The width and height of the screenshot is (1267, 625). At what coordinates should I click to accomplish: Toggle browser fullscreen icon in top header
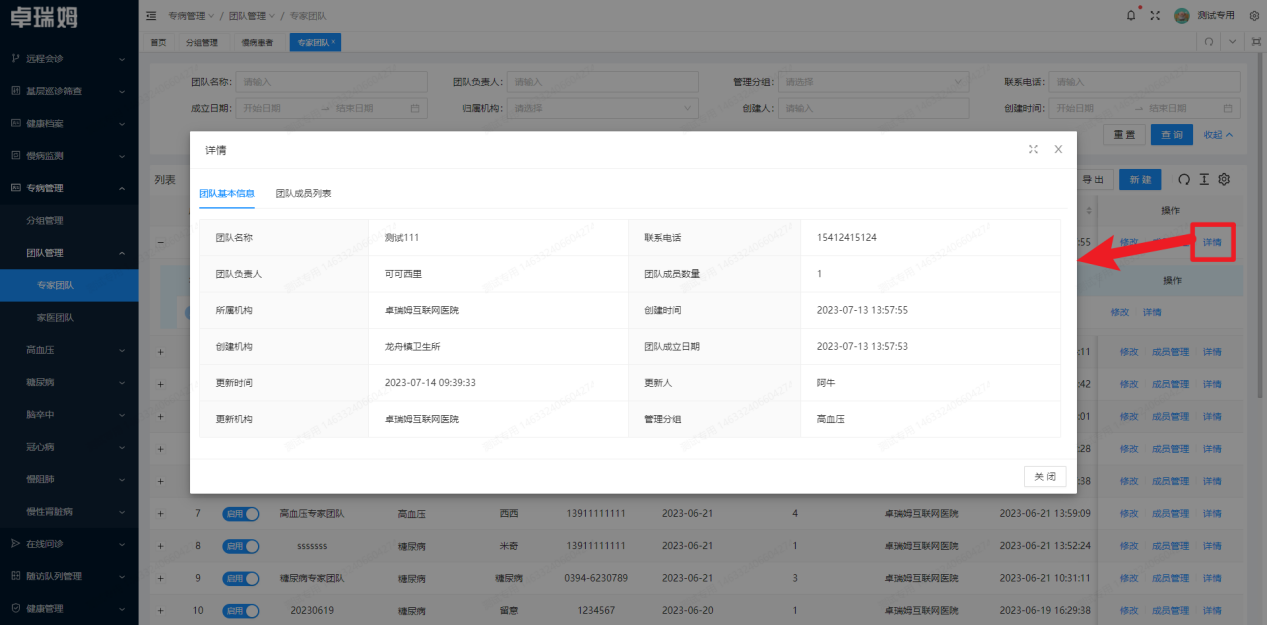[1155, 15]
